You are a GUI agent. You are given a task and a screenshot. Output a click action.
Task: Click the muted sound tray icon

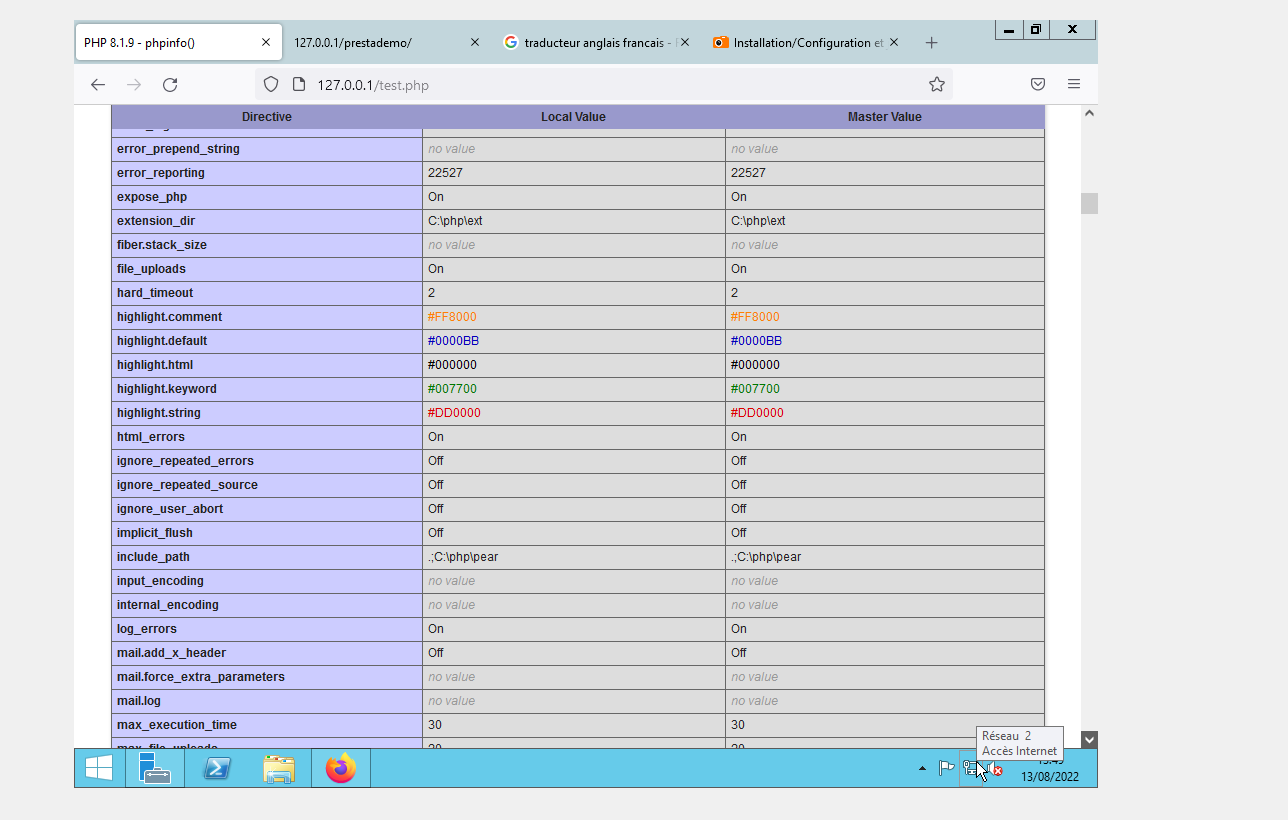click(x=995, y=769)
